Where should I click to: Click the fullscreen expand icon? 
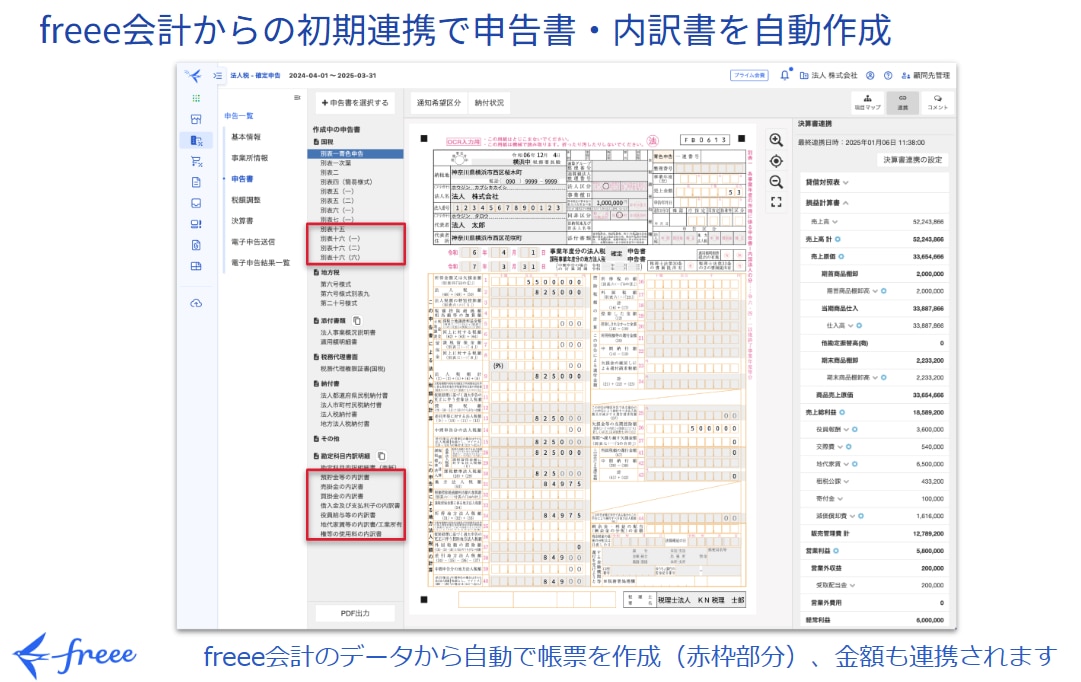tap(776, 202)
